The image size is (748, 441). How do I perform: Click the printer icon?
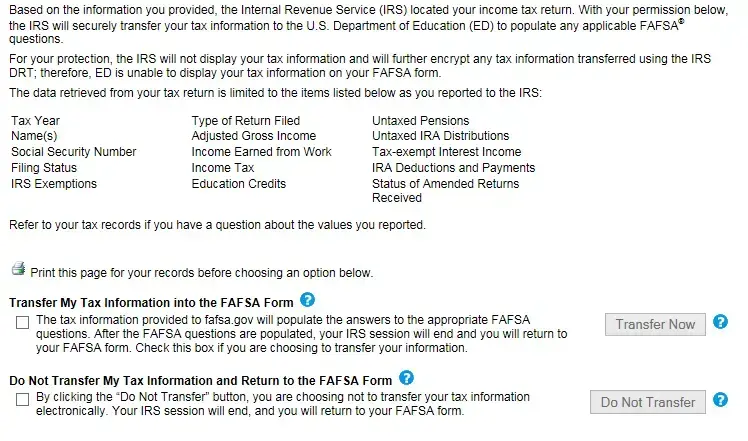coord(18,270)
